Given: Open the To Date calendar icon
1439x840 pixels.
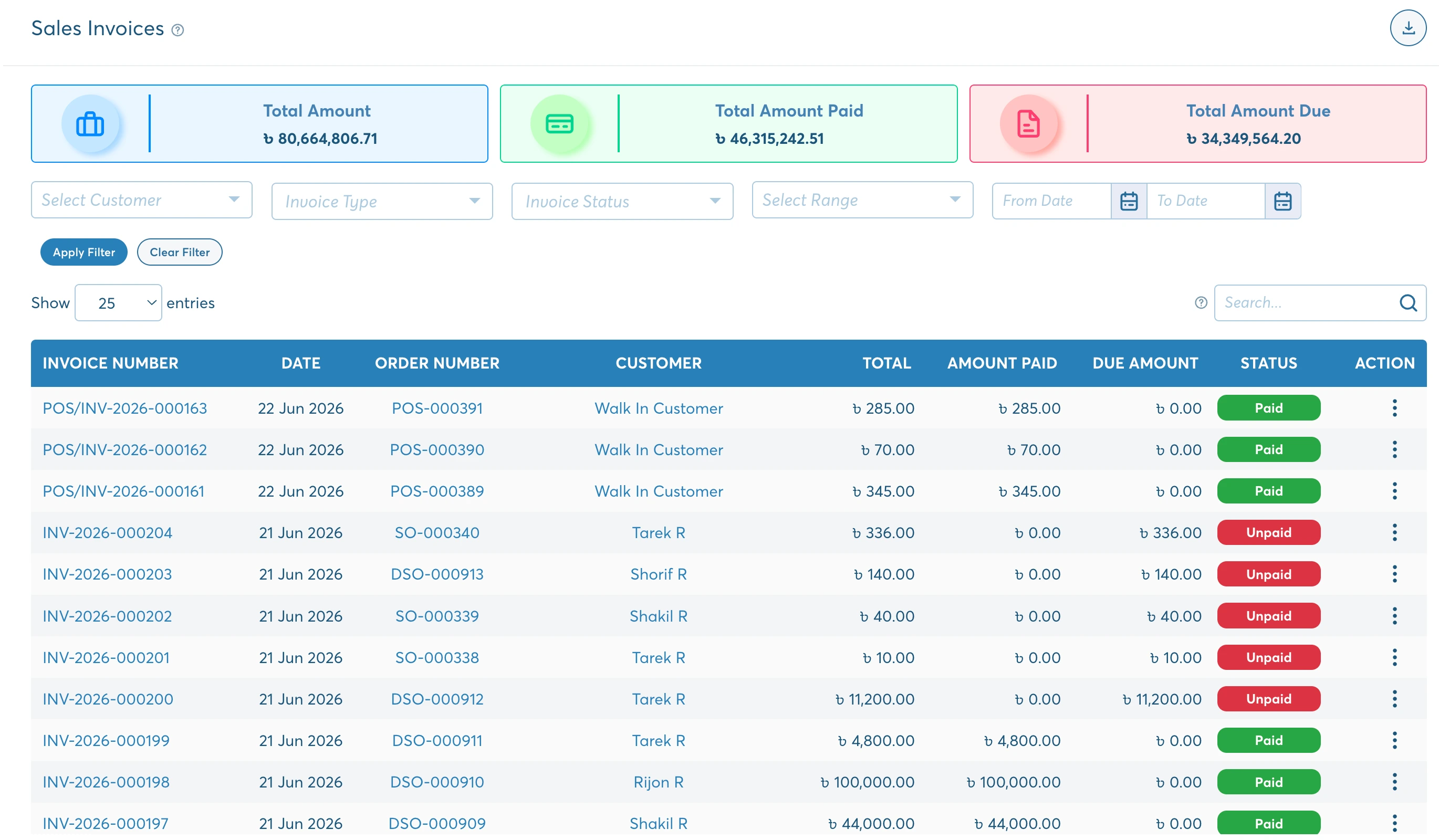Looking at the screenshot, I should 1282,201.
